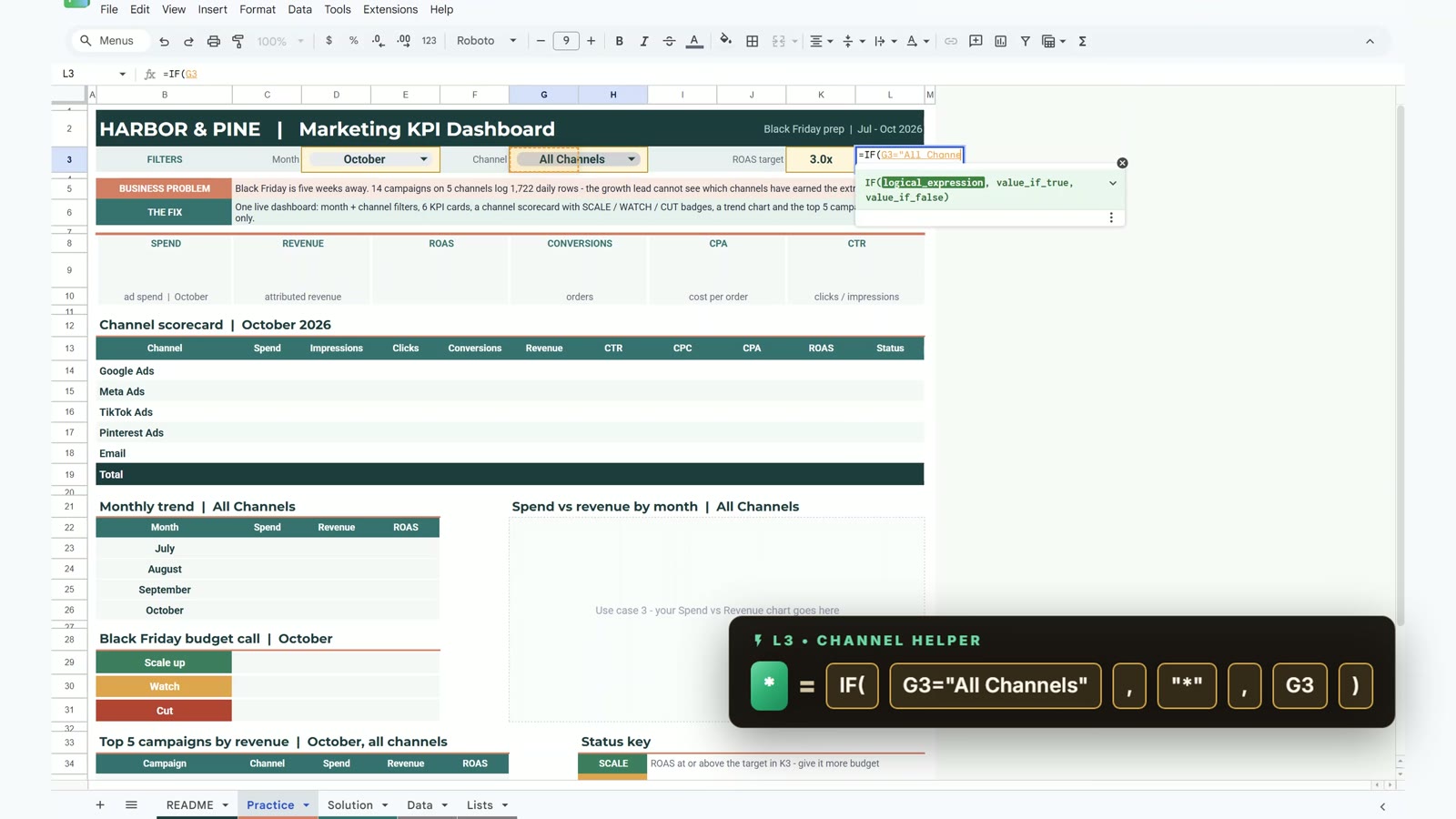Image resolution: width=1456 pixels, height=819 pixels.
Task: Insert comment icon
Action: click(976, 41)
